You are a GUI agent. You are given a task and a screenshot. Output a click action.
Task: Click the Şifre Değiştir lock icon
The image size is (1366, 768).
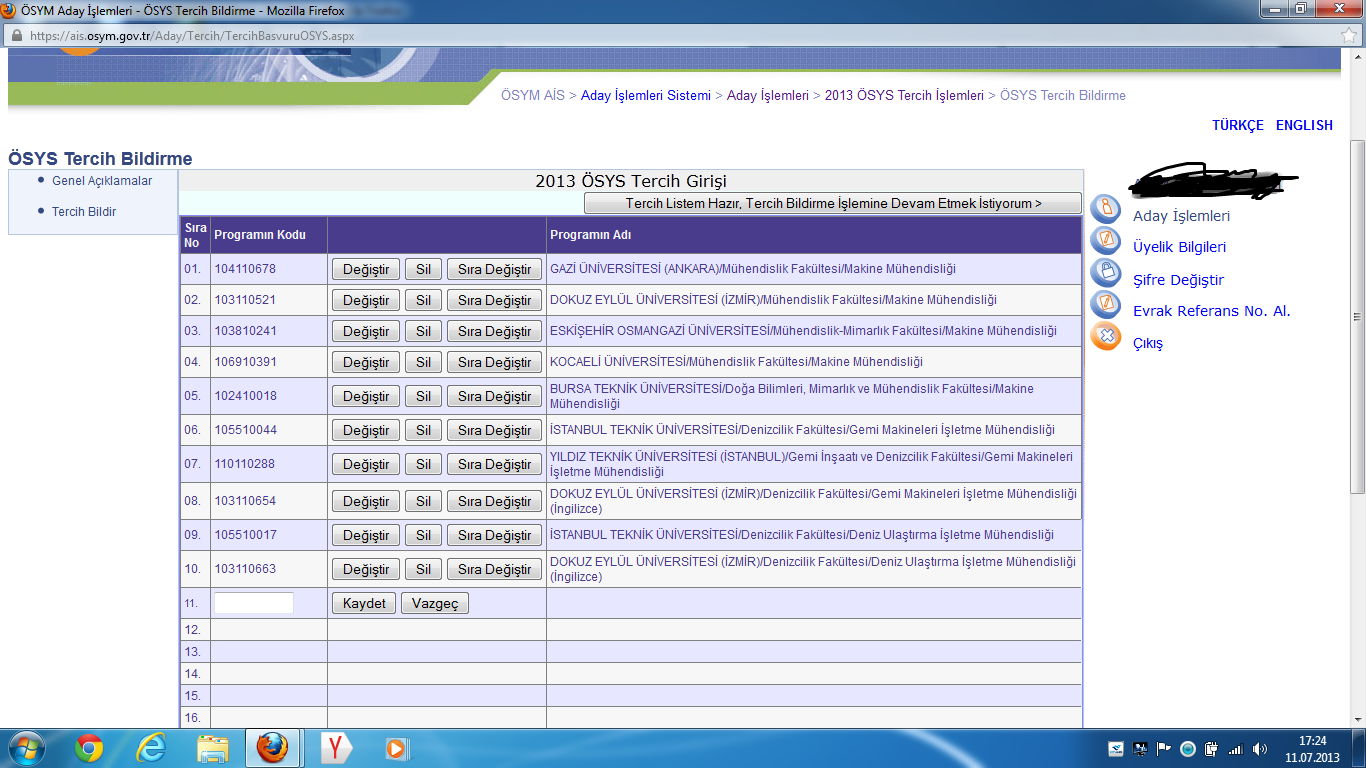1105,273
